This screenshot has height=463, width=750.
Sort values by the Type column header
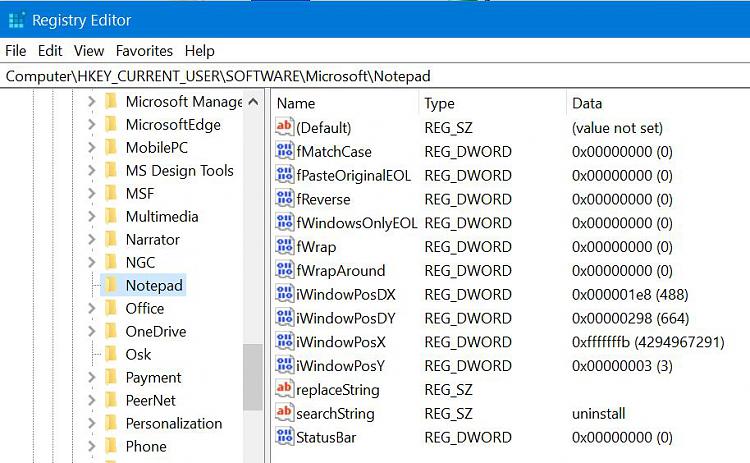point(492,103)
